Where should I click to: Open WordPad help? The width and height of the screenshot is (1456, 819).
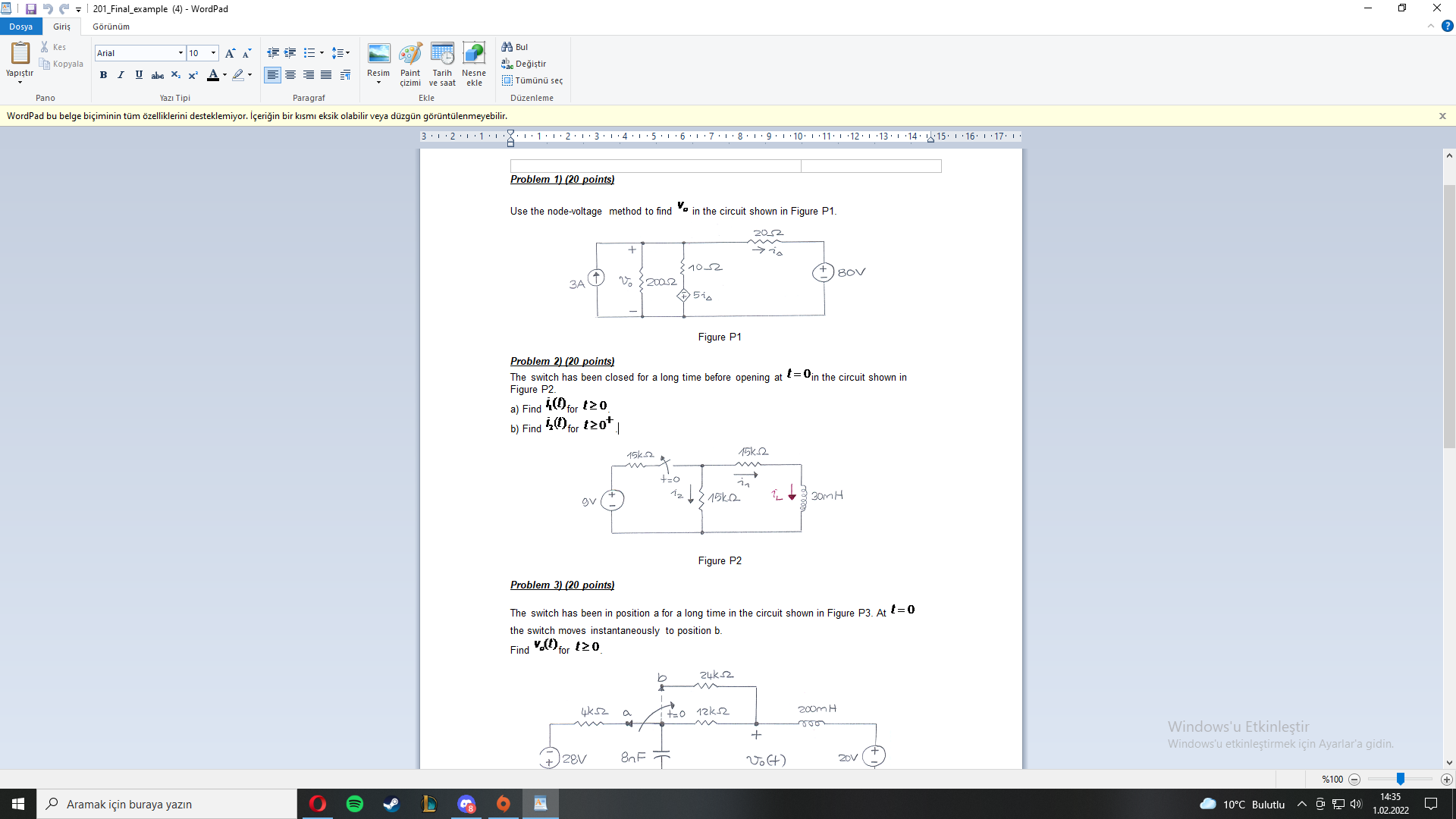tap(1447, 26)
